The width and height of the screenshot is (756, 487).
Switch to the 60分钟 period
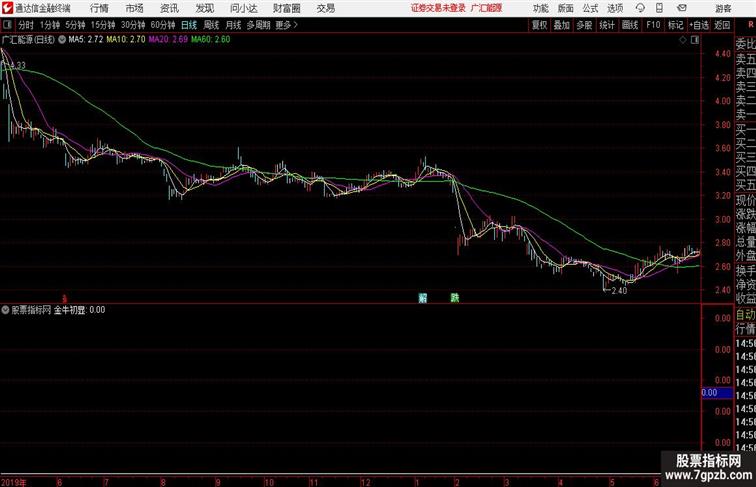(163, 25)
